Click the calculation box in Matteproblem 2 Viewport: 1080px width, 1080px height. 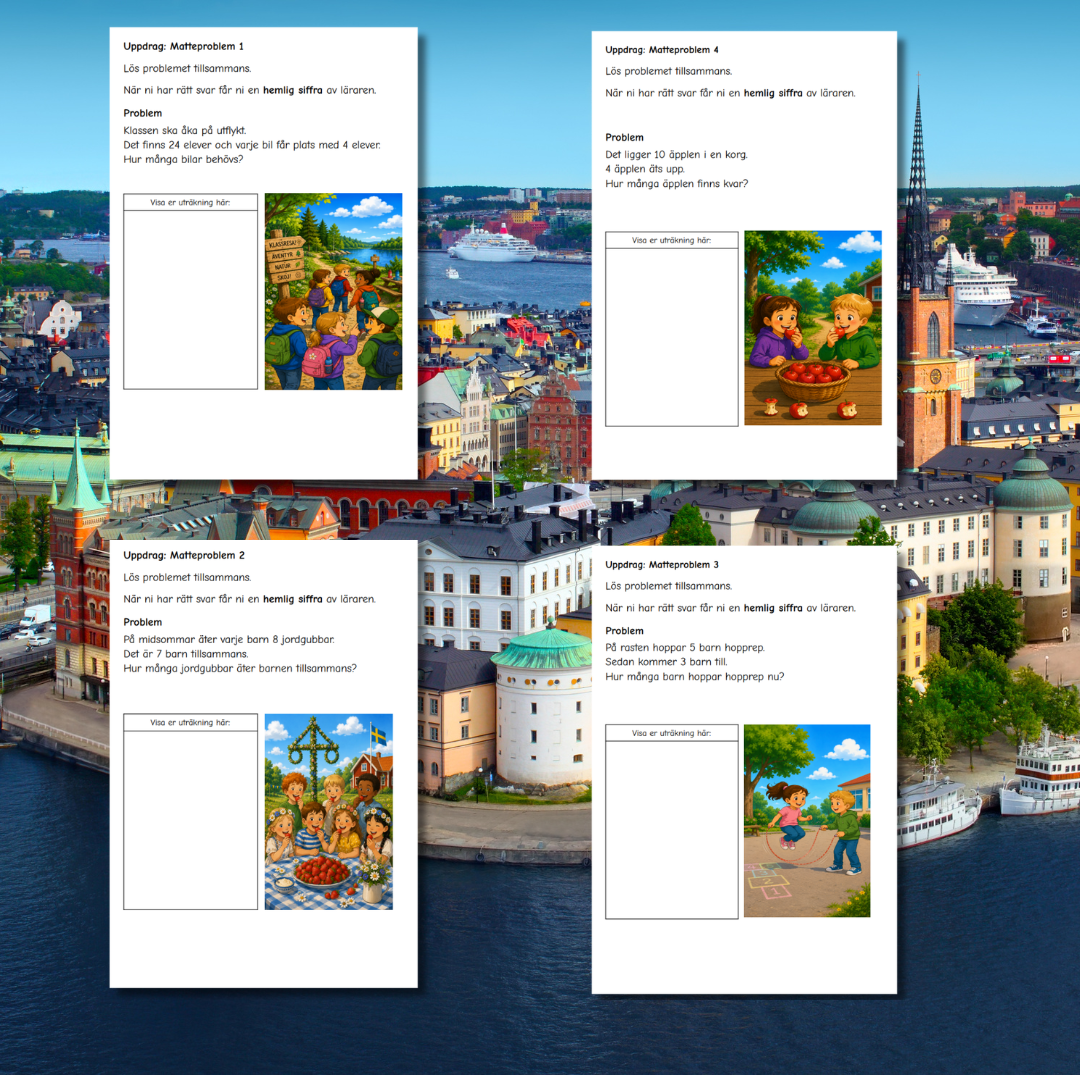(191, 812)
